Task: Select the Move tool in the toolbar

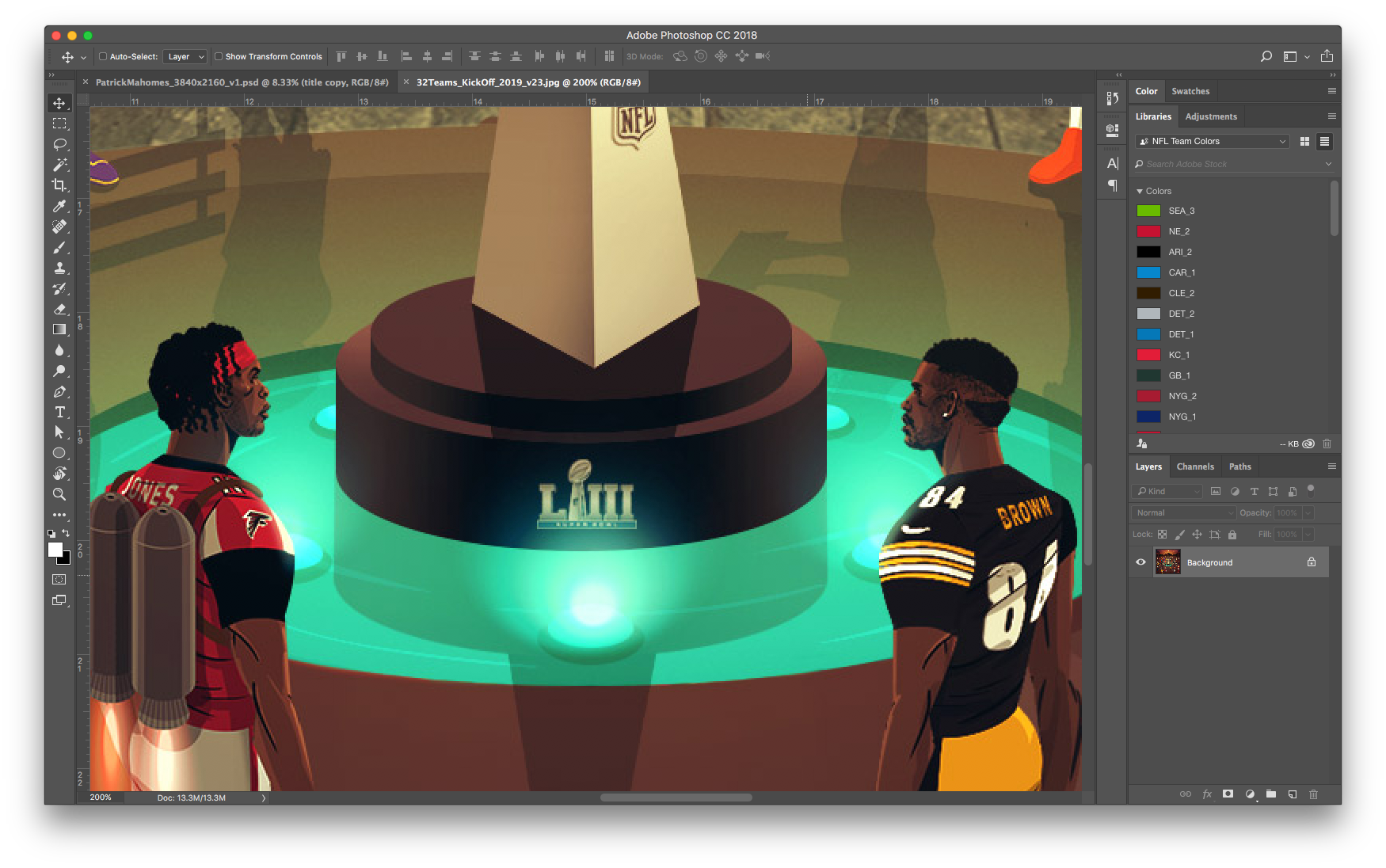Action: click(x=59, y=103)
